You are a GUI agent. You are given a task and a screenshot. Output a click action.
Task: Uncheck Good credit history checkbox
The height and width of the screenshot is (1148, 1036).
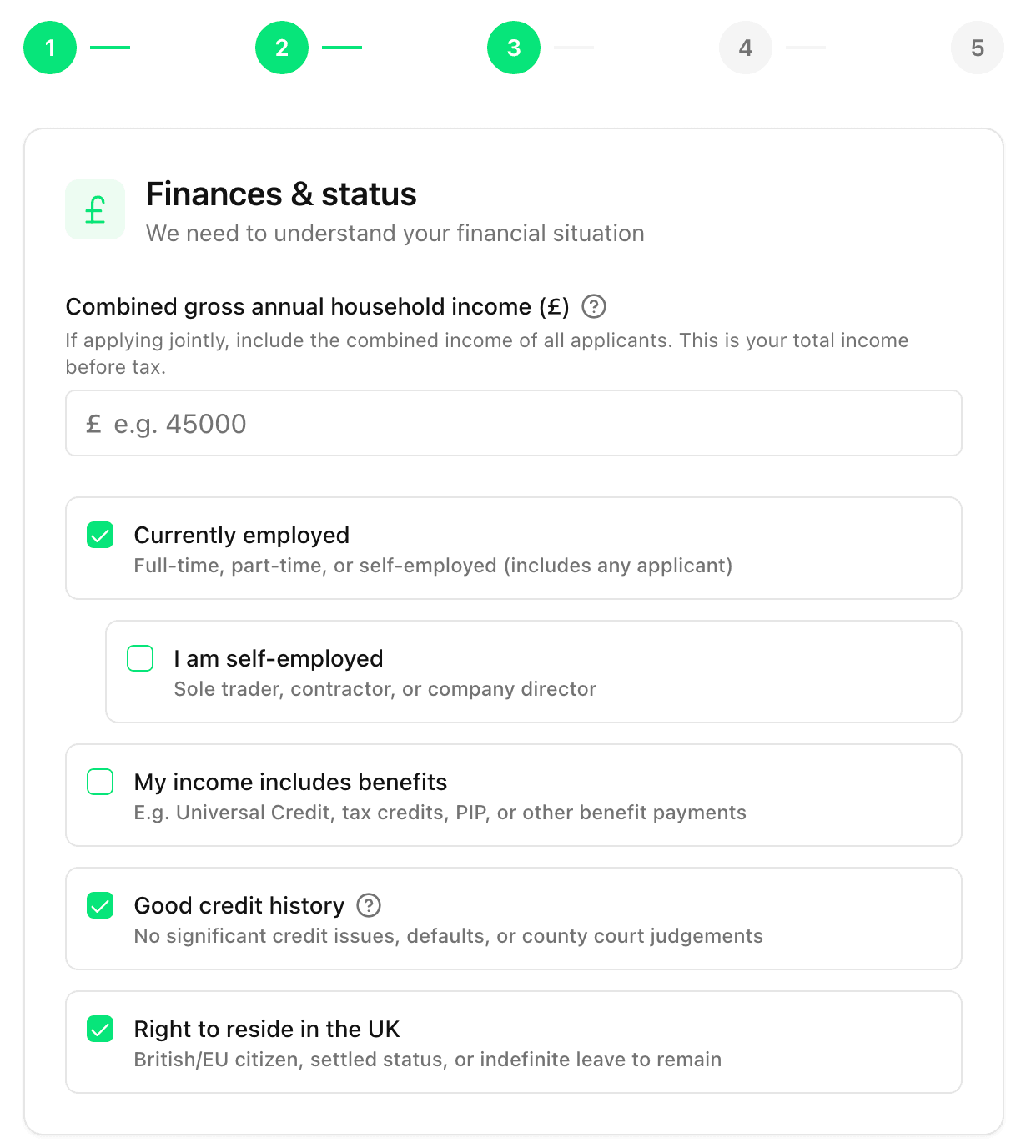(100, 905)
